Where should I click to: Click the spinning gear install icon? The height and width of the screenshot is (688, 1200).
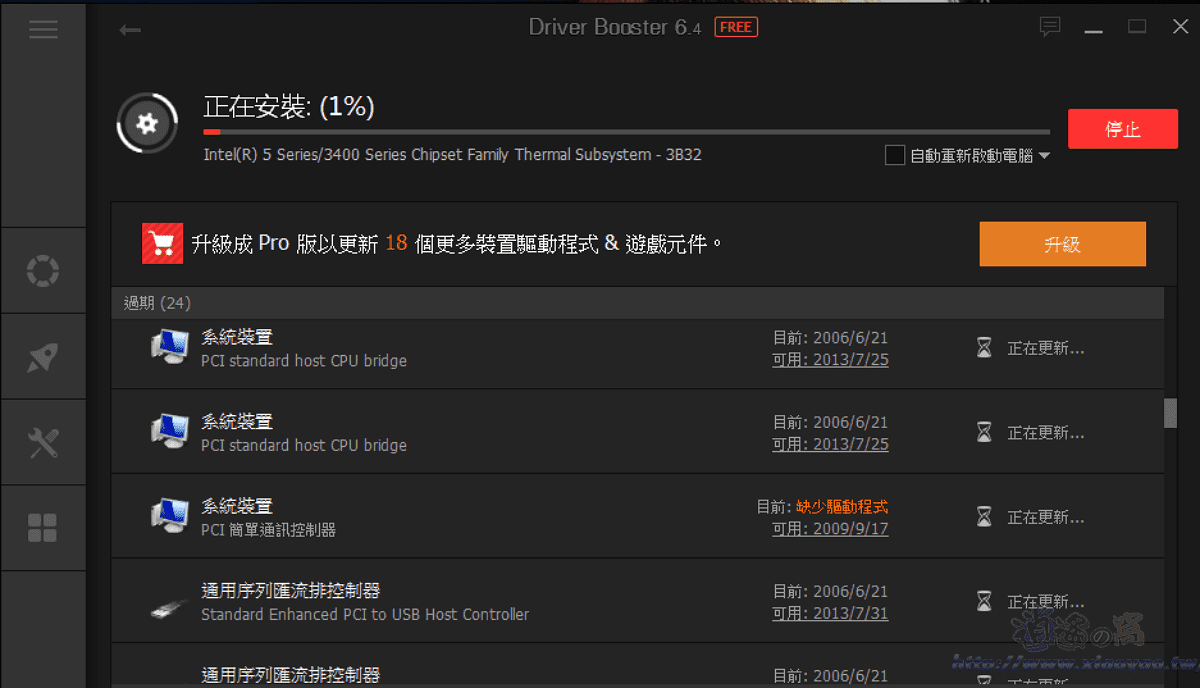pyautogui.click(x=147, y=124)
